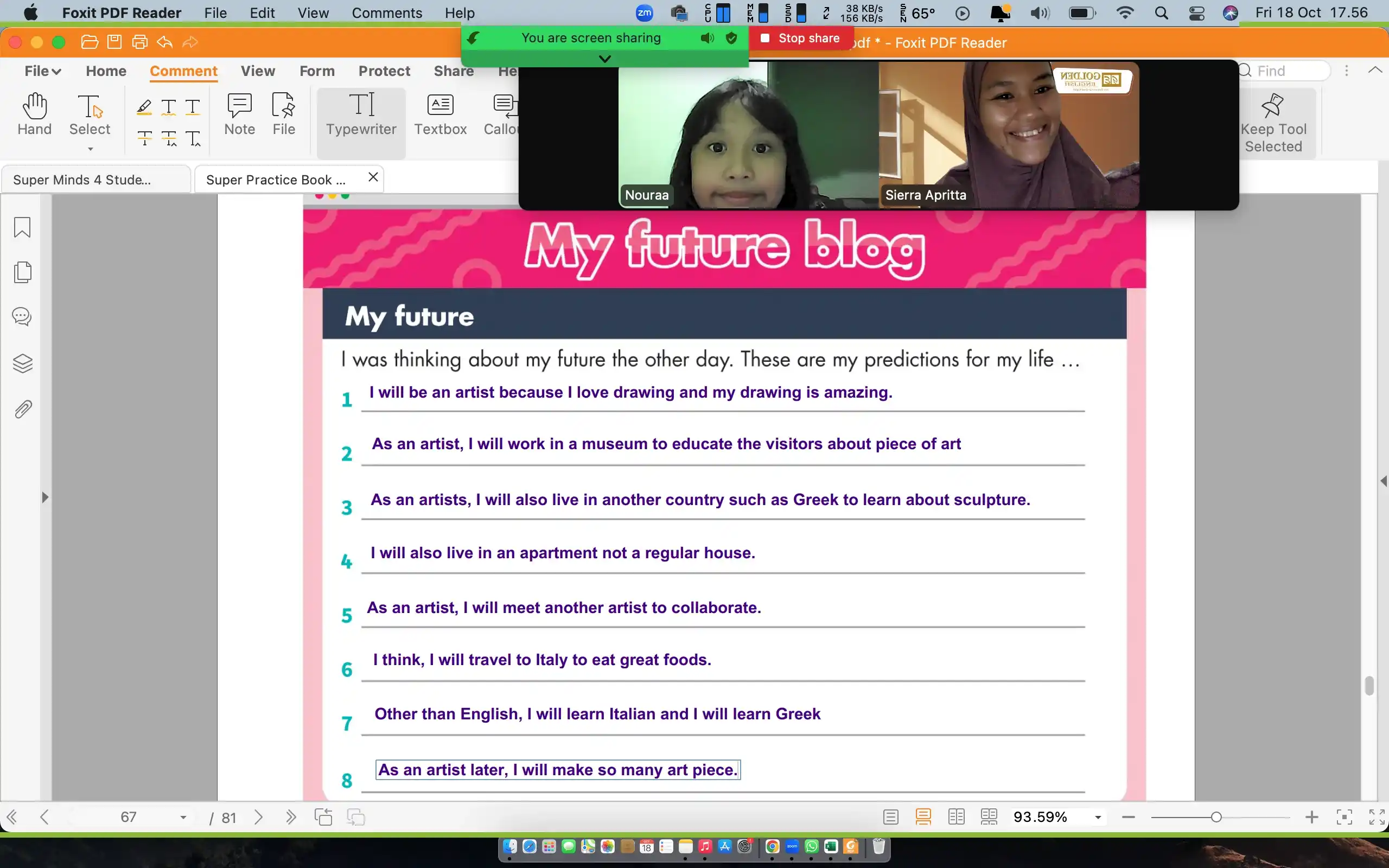Image resolution: width=1389 pixels, height=868 pixels.
Task: Open the page number dropdown
Action: click(183, 817)
